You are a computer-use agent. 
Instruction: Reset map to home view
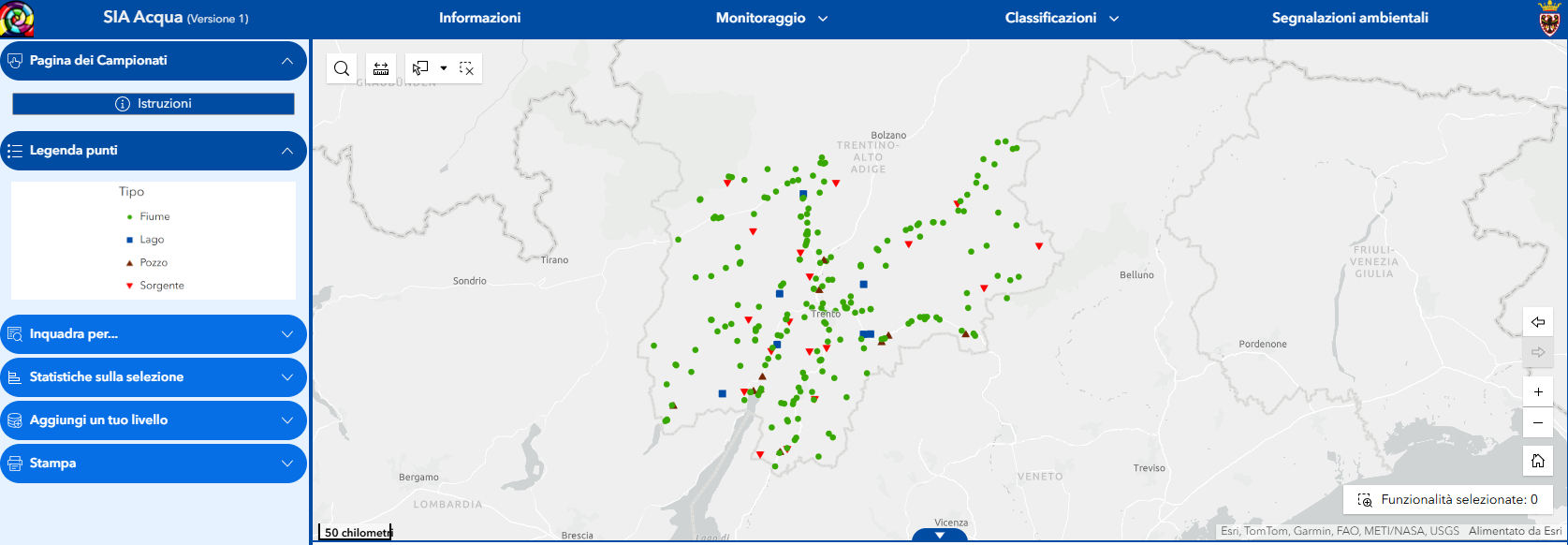coord(1537,461)
